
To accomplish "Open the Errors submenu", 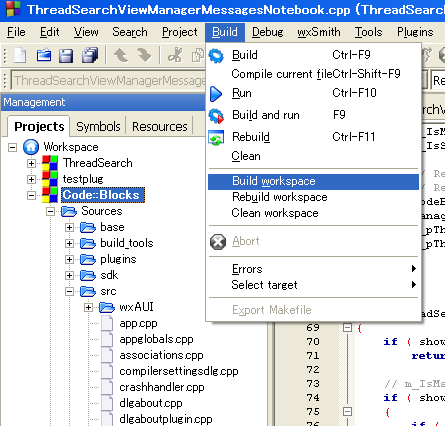I will (313, 269).
